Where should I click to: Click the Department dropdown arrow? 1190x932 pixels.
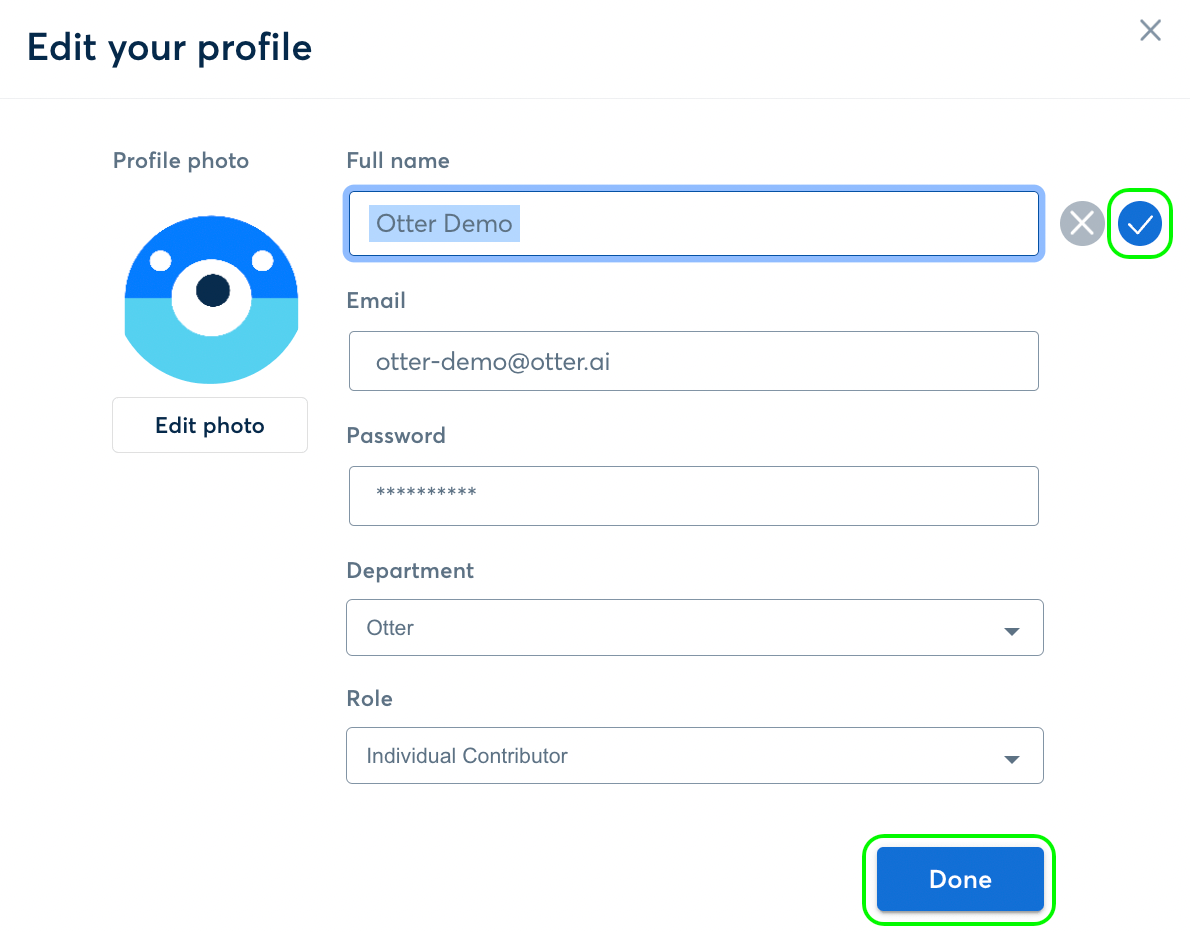1011,631
